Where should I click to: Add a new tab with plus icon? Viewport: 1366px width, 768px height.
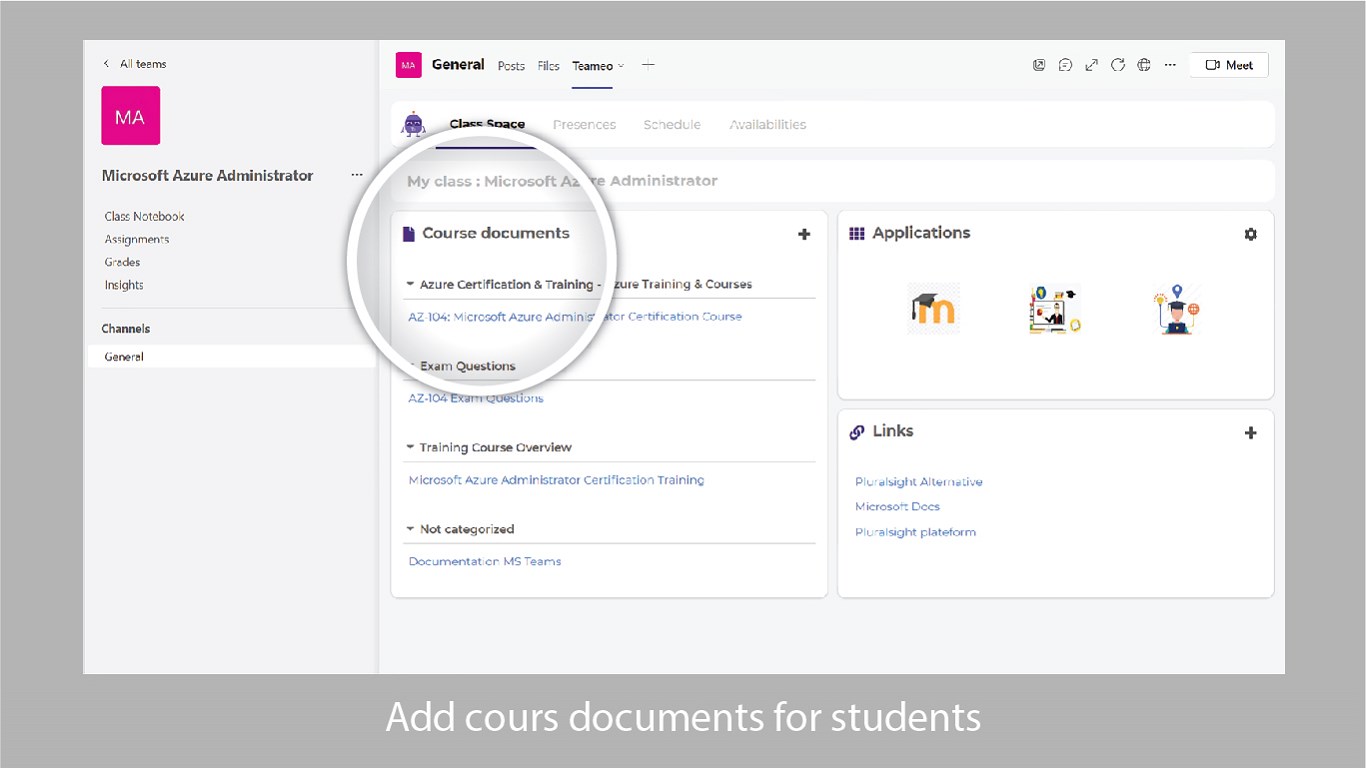[x=648, y=65]
